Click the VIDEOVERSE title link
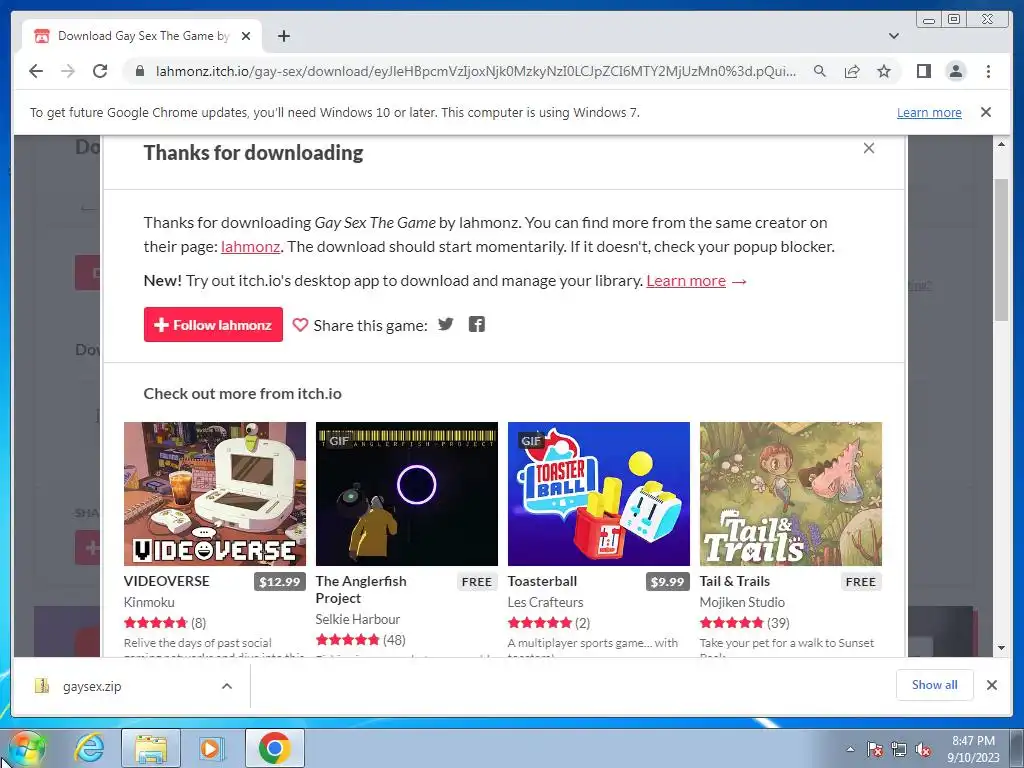1024x768 pixels. pyautogui.click(x=167, y=581)
